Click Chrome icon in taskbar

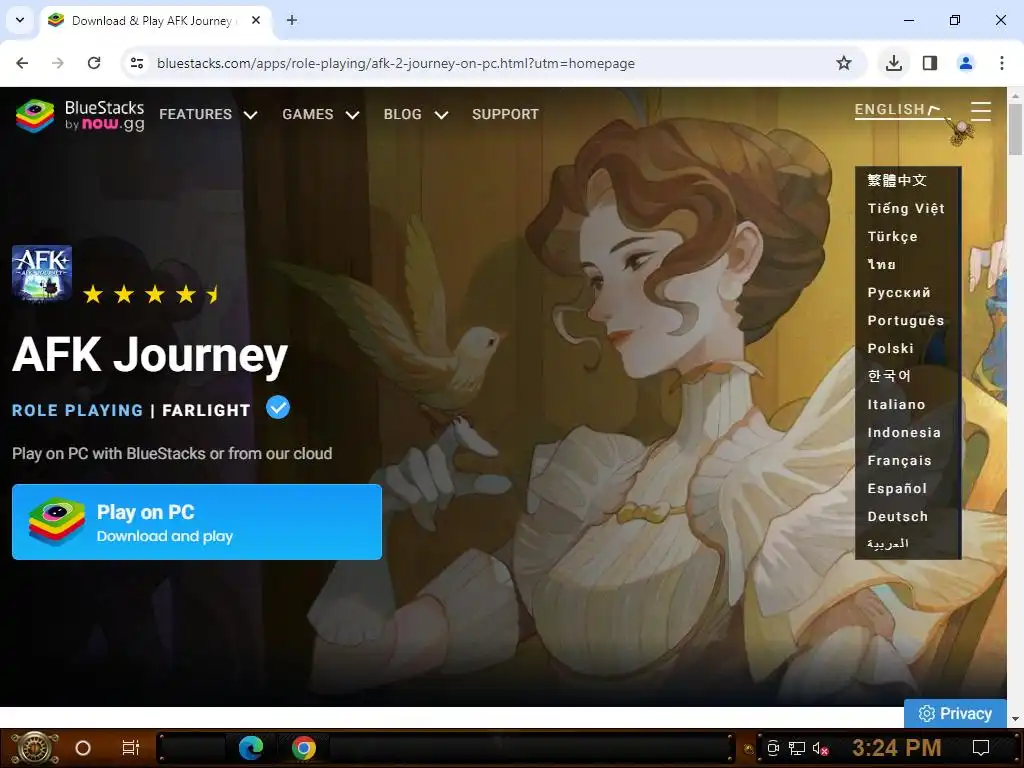pyautogui.click(x=304, y=748)
